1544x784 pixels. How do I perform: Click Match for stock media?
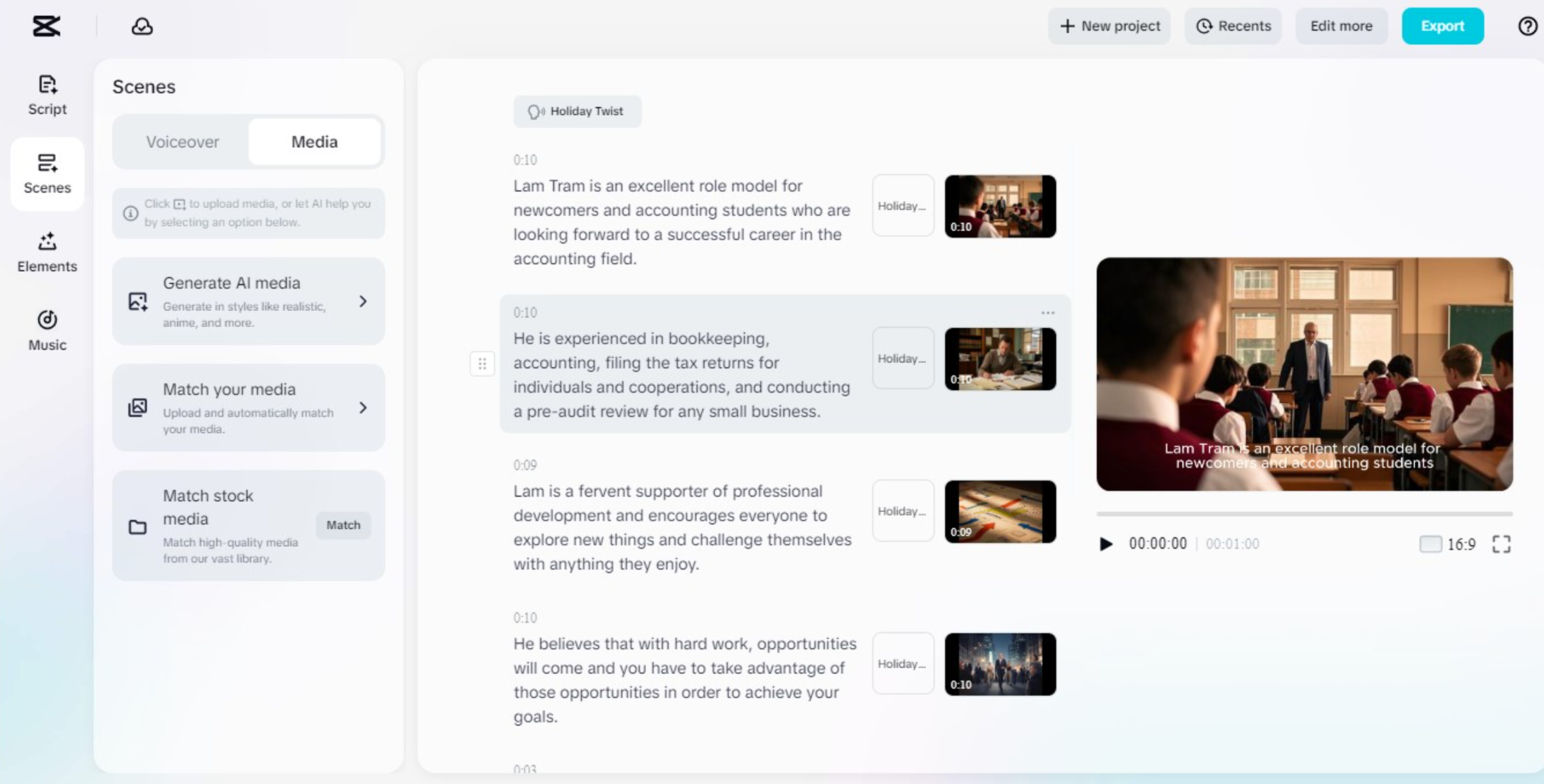[343, 525]
